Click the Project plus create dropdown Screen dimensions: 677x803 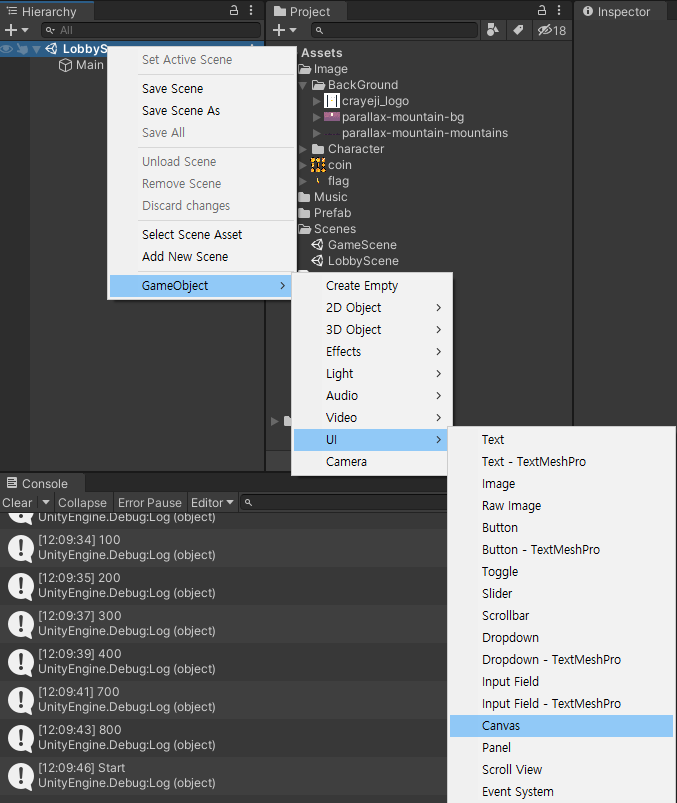click(285, 30)
